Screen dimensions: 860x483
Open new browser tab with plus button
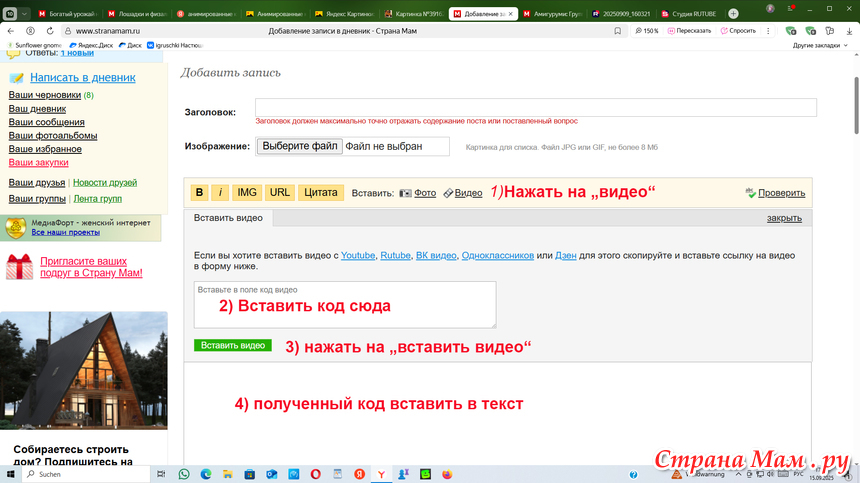[x=733, y=14]
